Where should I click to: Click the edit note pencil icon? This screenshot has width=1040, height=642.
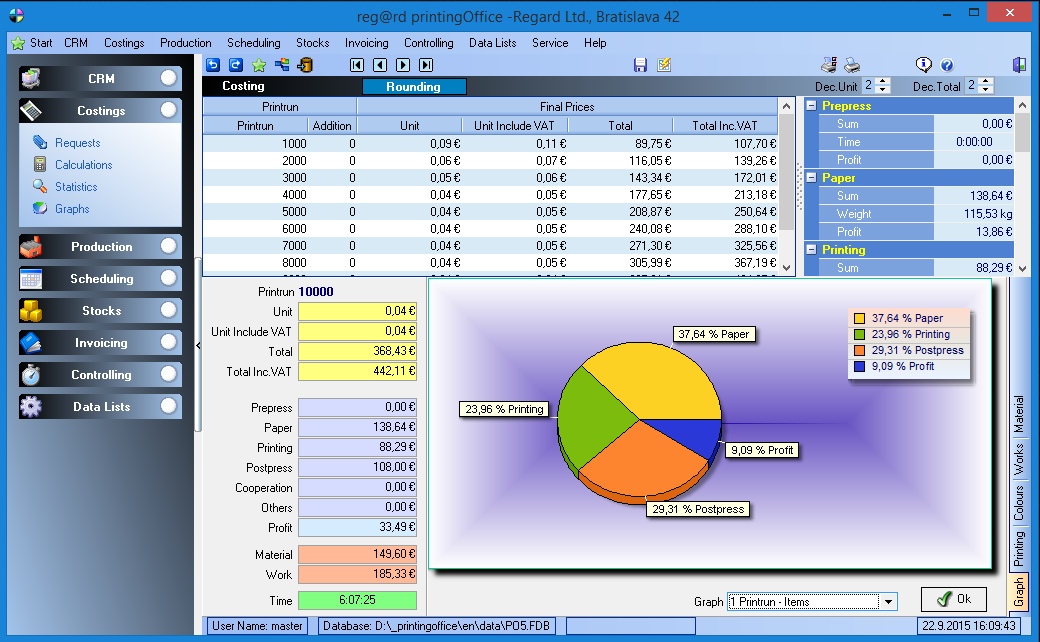(x=664, y=65)
